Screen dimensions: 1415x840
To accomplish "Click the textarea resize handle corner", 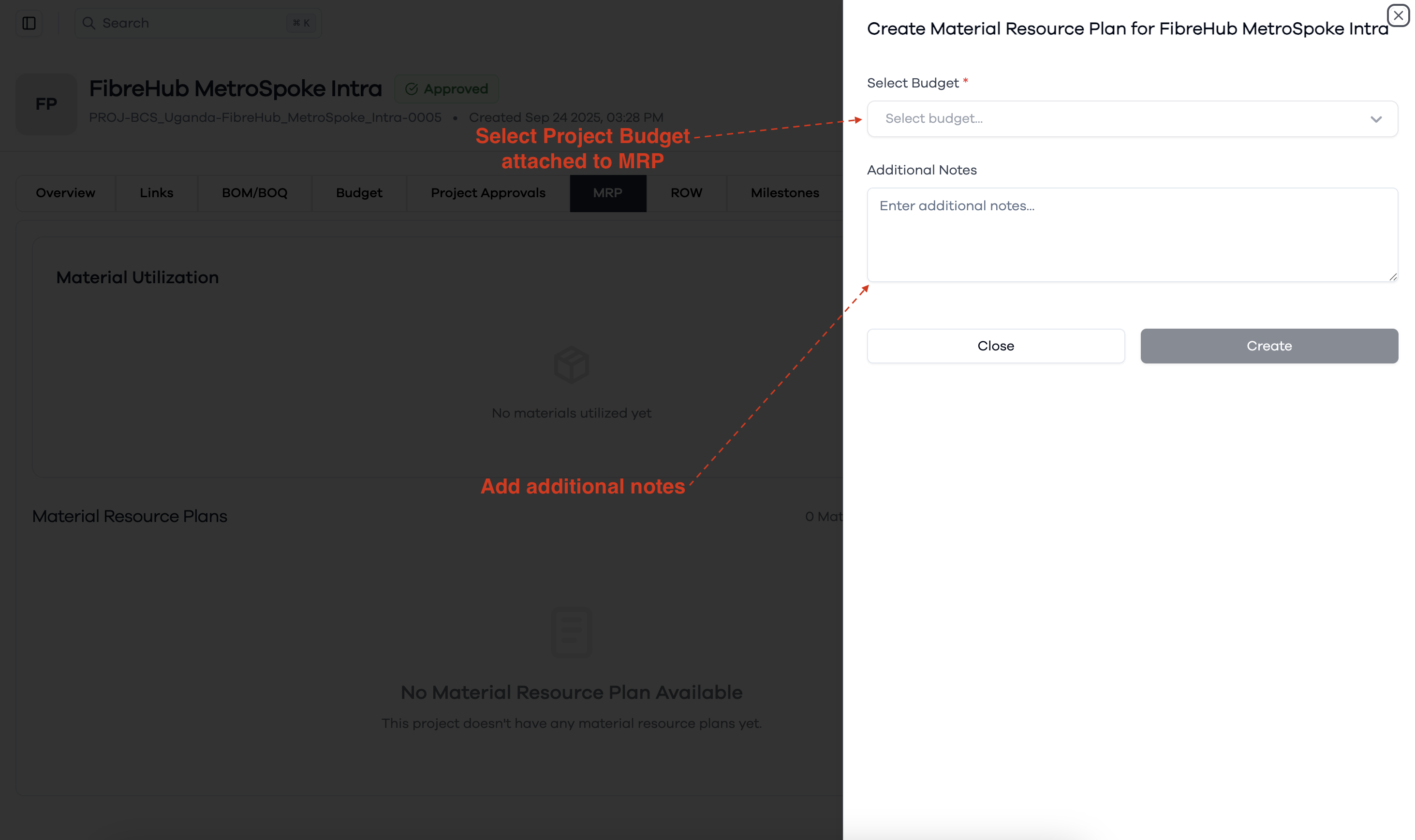I will pyautogui.click(x=1393, y=277).
